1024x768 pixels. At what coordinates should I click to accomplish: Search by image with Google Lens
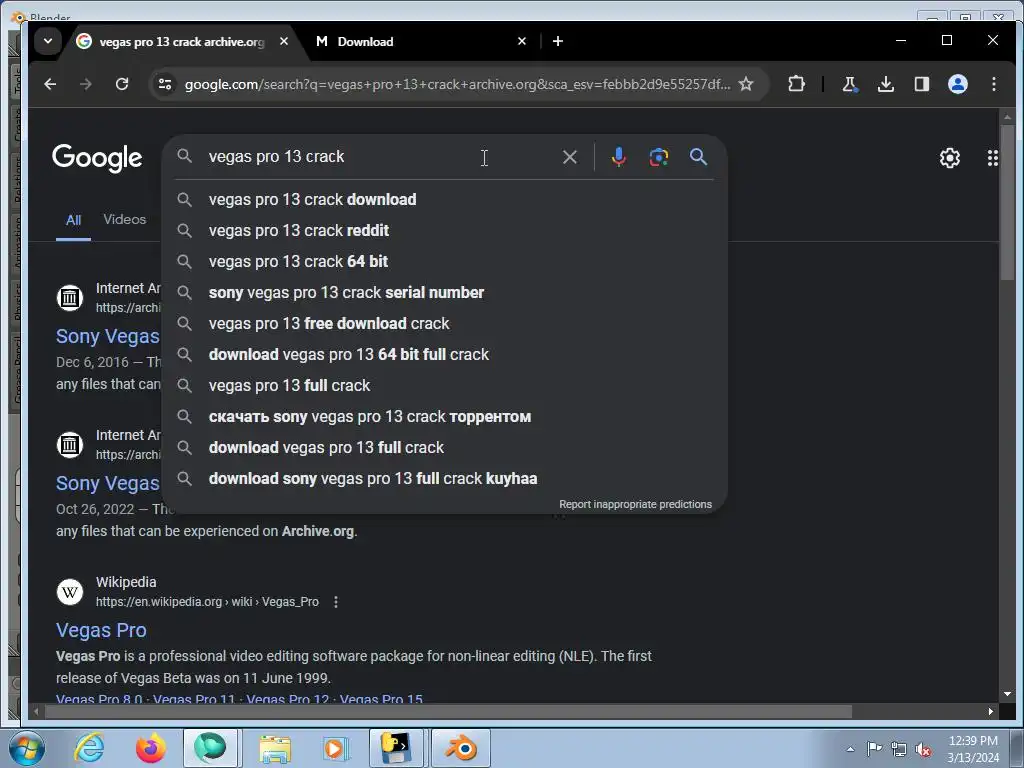pos(659,157)
